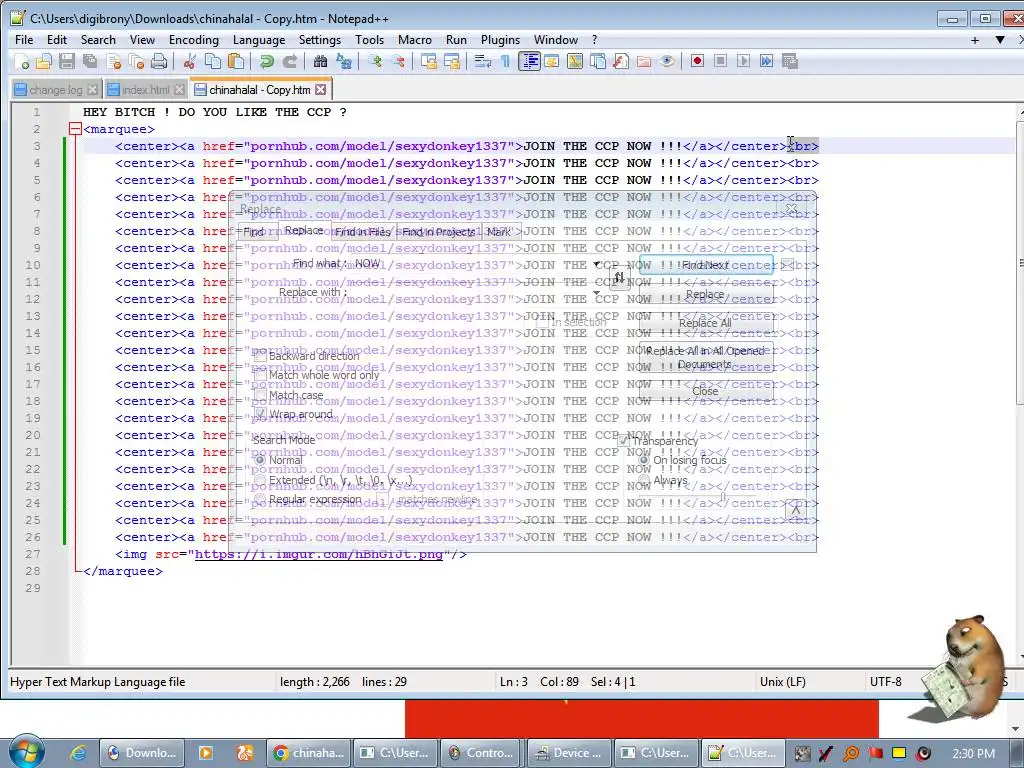This screenshot has width=1024, height=768.
Task: Adjust the transparency slider in dialog
Action: point(723,498)
